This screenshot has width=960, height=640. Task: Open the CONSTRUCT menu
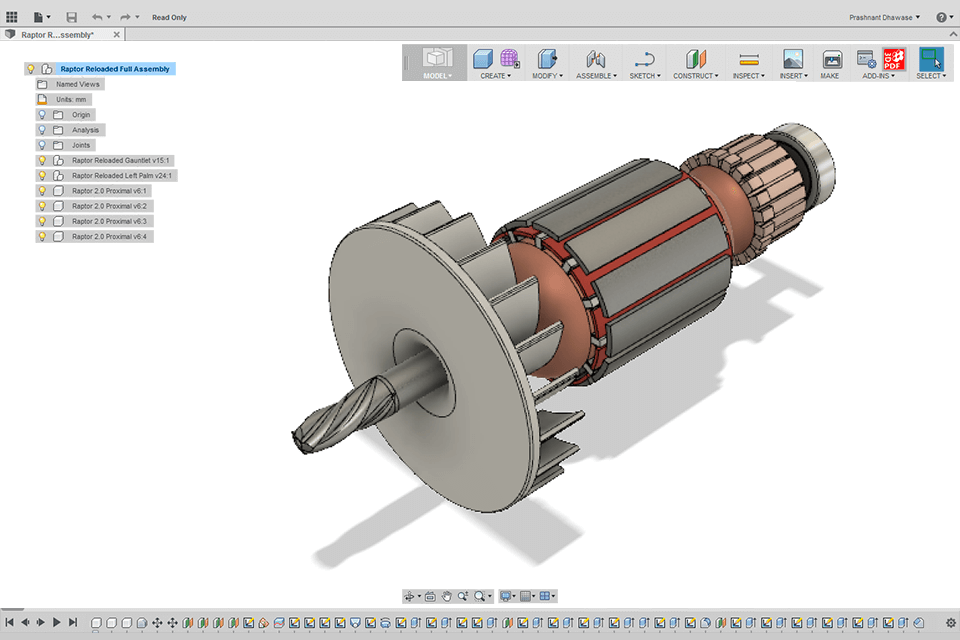pyautogui.click(x=695, y=75)
